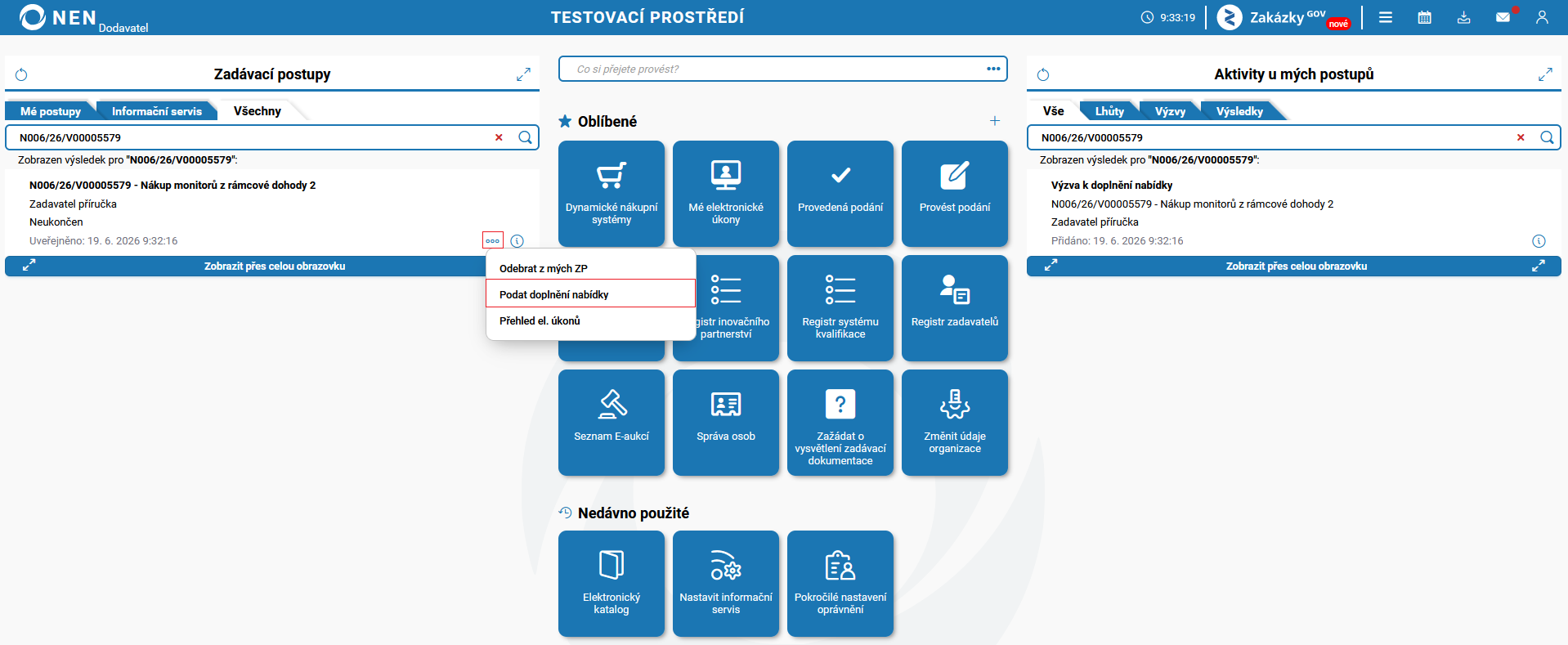The width and height of the screenshot is (1568, 645).
Task: Clear the Zadávací postupy search field
Action: click(499, 137)
